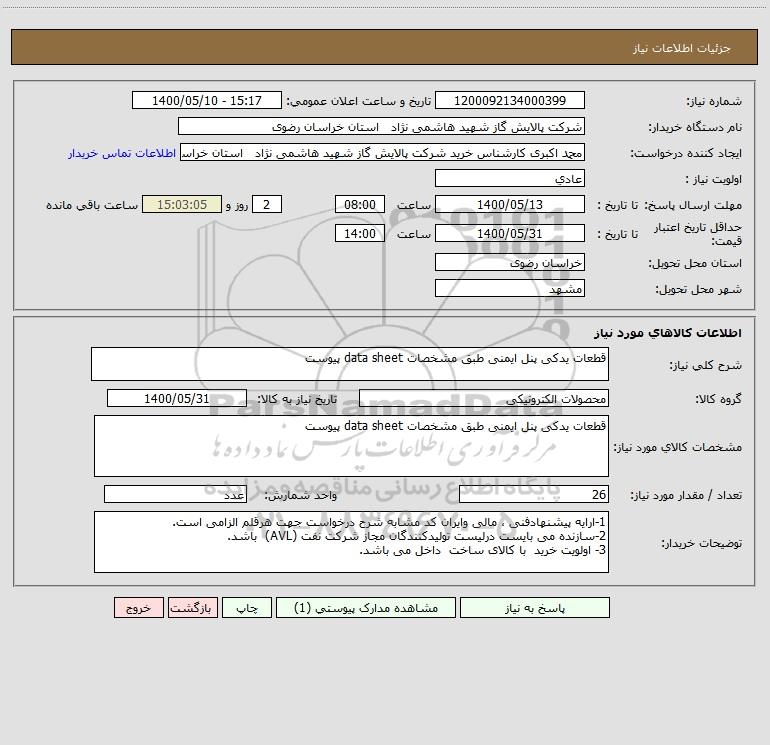Click the goods specifications textbox
This screenshot has height=745, width=770.
click(x=351, y=446)
